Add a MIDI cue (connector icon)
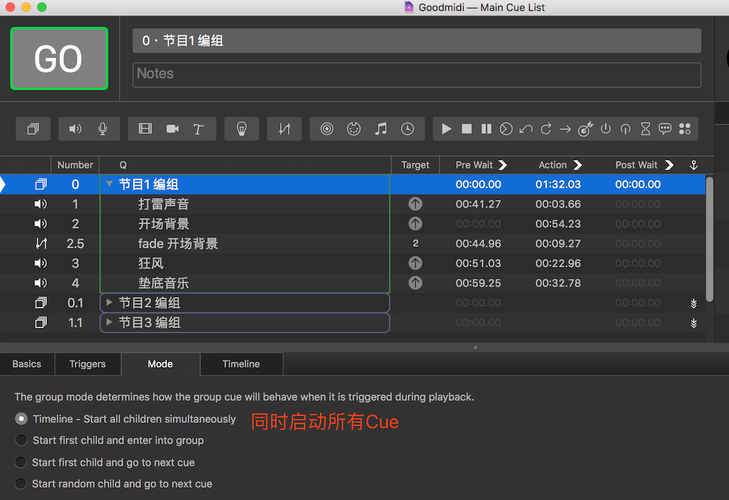 click(354, 129)
